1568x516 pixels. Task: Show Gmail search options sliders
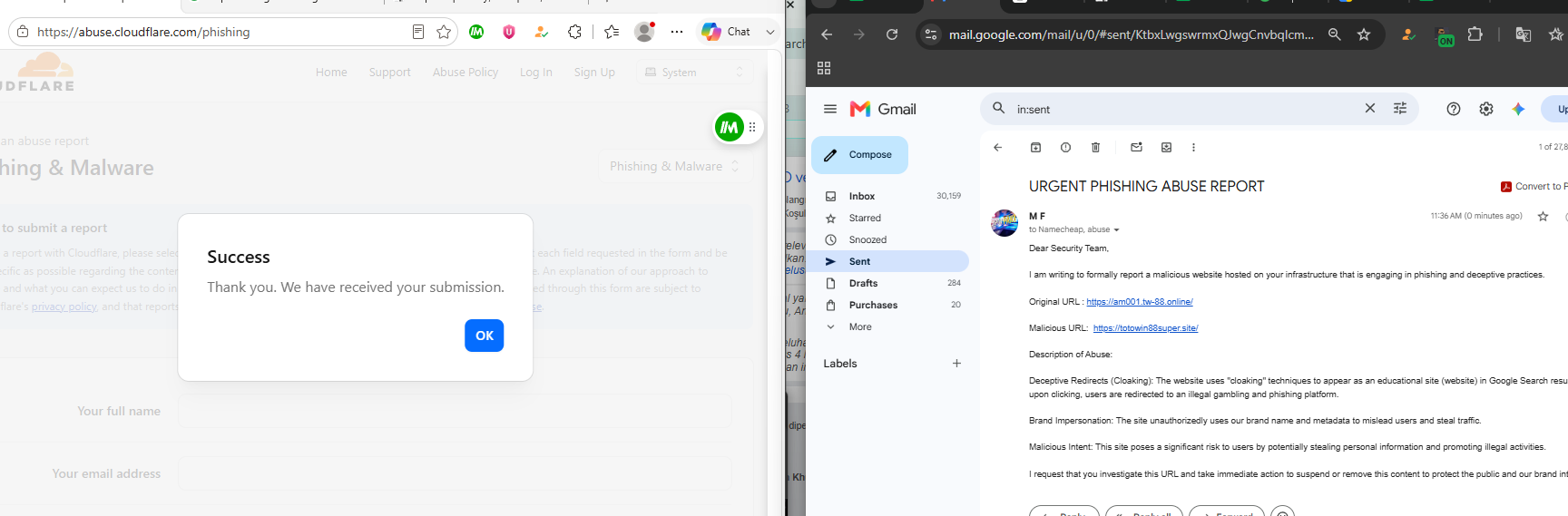tap(1400, 109)
